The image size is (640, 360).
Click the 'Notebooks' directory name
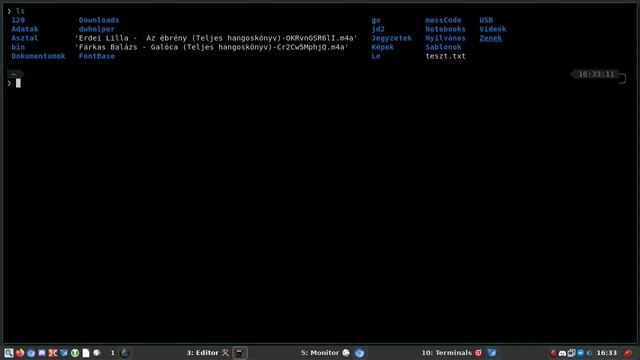[x=445, y=29]
